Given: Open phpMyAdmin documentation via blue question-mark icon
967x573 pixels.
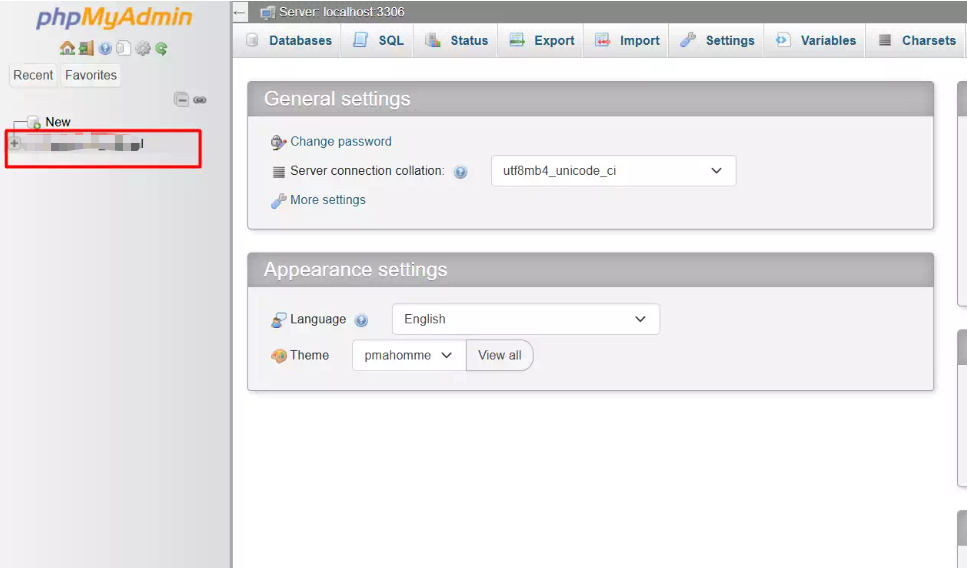Looking at the screenshot, I should pos(105,48).
